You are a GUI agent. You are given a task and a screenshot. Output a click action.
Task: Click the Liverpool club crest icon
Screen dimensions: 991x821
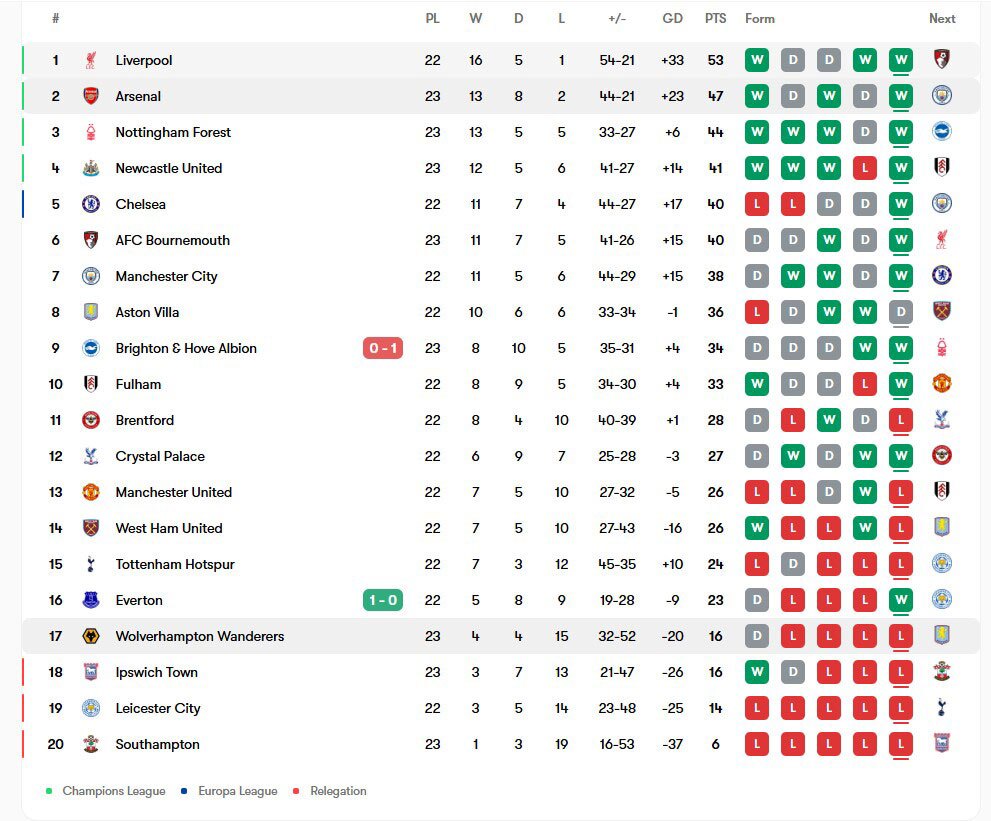coord(91,60)
